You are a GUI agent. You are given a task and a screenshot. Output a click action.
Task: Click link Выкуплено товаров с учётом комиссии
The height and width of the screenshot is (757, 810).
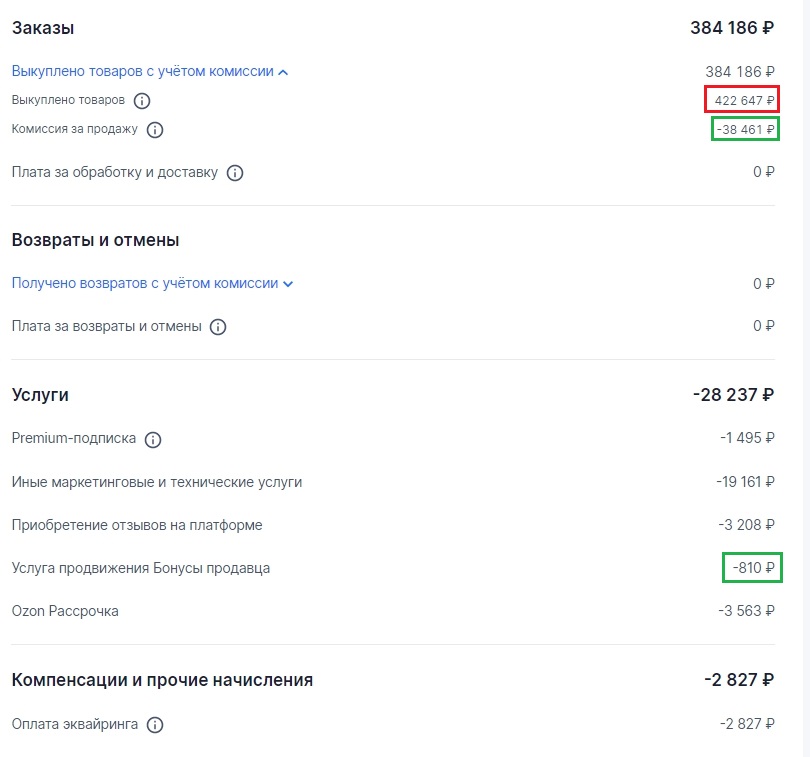pos(143,71)
